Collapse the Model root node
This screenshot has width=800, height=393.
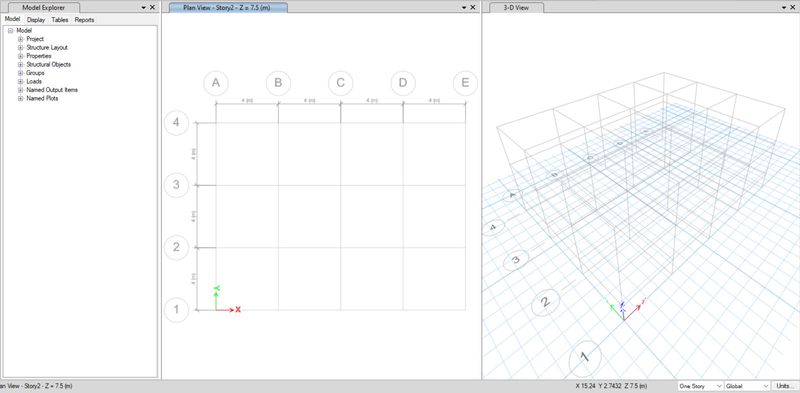[x=11, y=31]
